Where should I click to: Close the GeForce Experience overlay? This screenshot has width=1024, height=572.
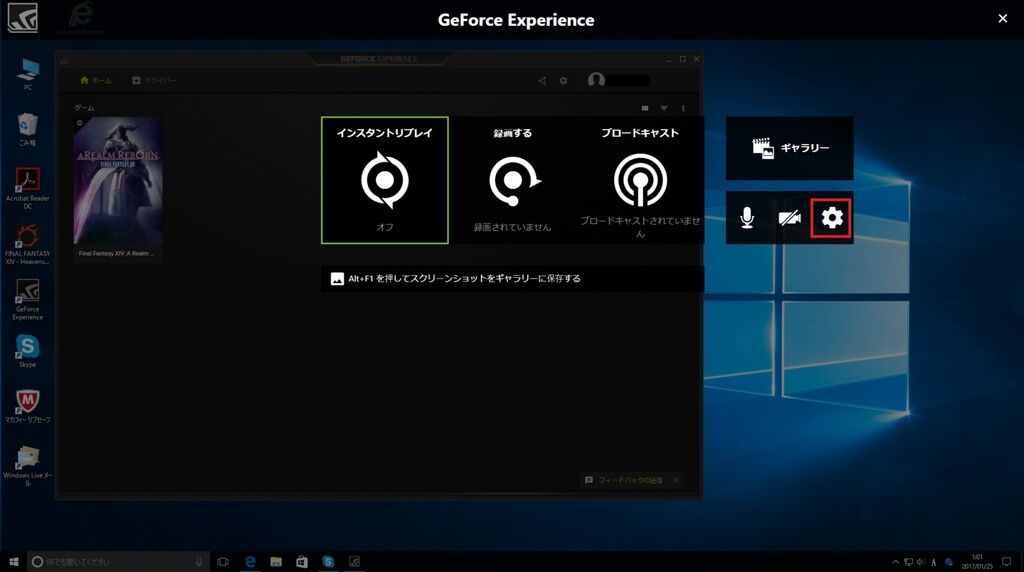(x=1002, y=19)
